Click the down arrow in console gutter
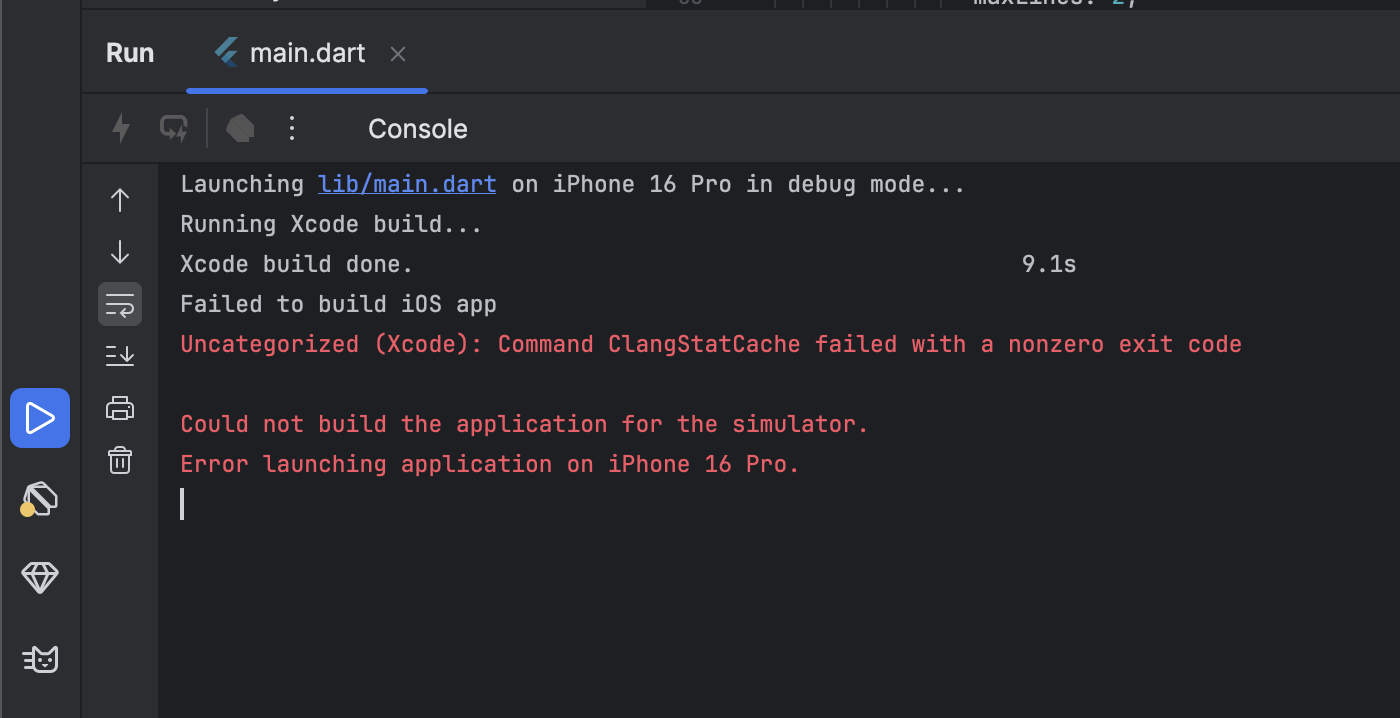The image size is (1400, 718). click(x=120, y=252)
